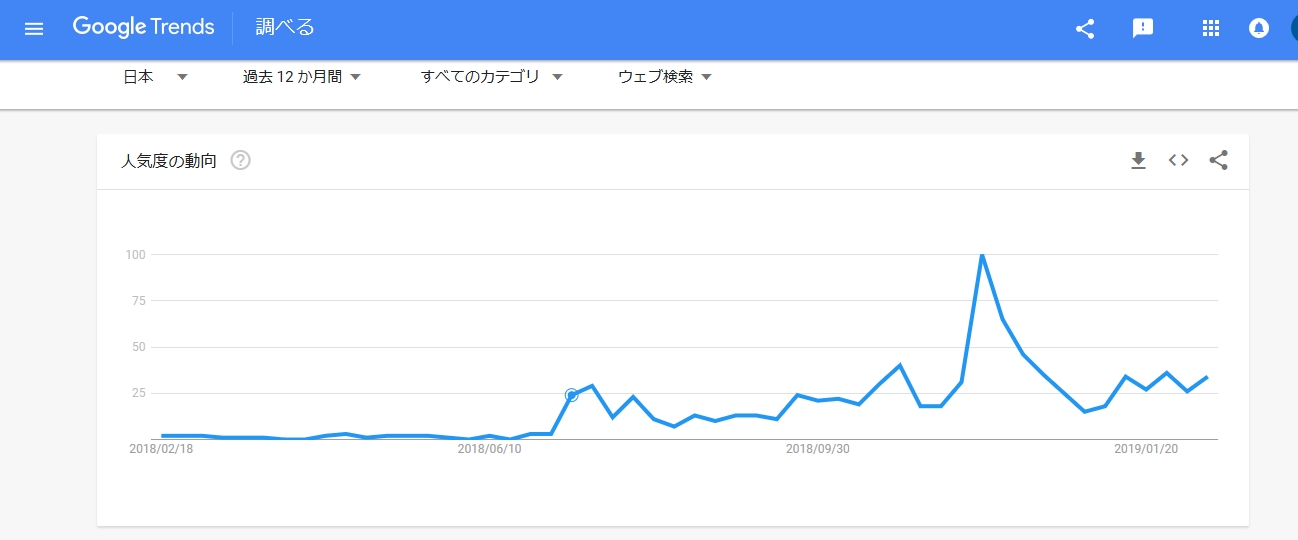Open notifications bell icon
This screenshot has width=1298, height=540.
[x=1259, y=29]
